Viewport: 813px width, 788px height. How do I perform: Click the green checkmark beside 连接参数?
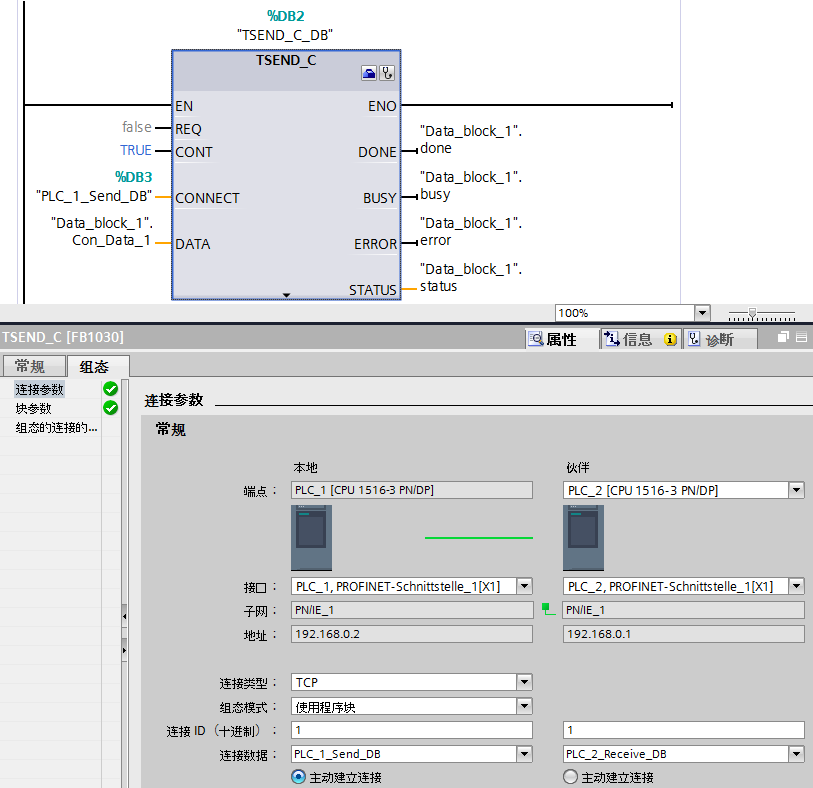pyautogui.click(x=110, y=389)
